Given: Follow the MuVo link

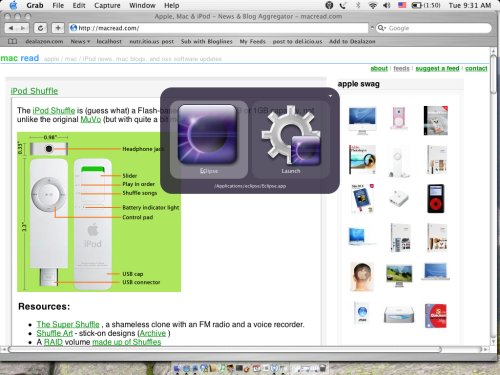Looking at the screenshot, I should click(91, 119).
